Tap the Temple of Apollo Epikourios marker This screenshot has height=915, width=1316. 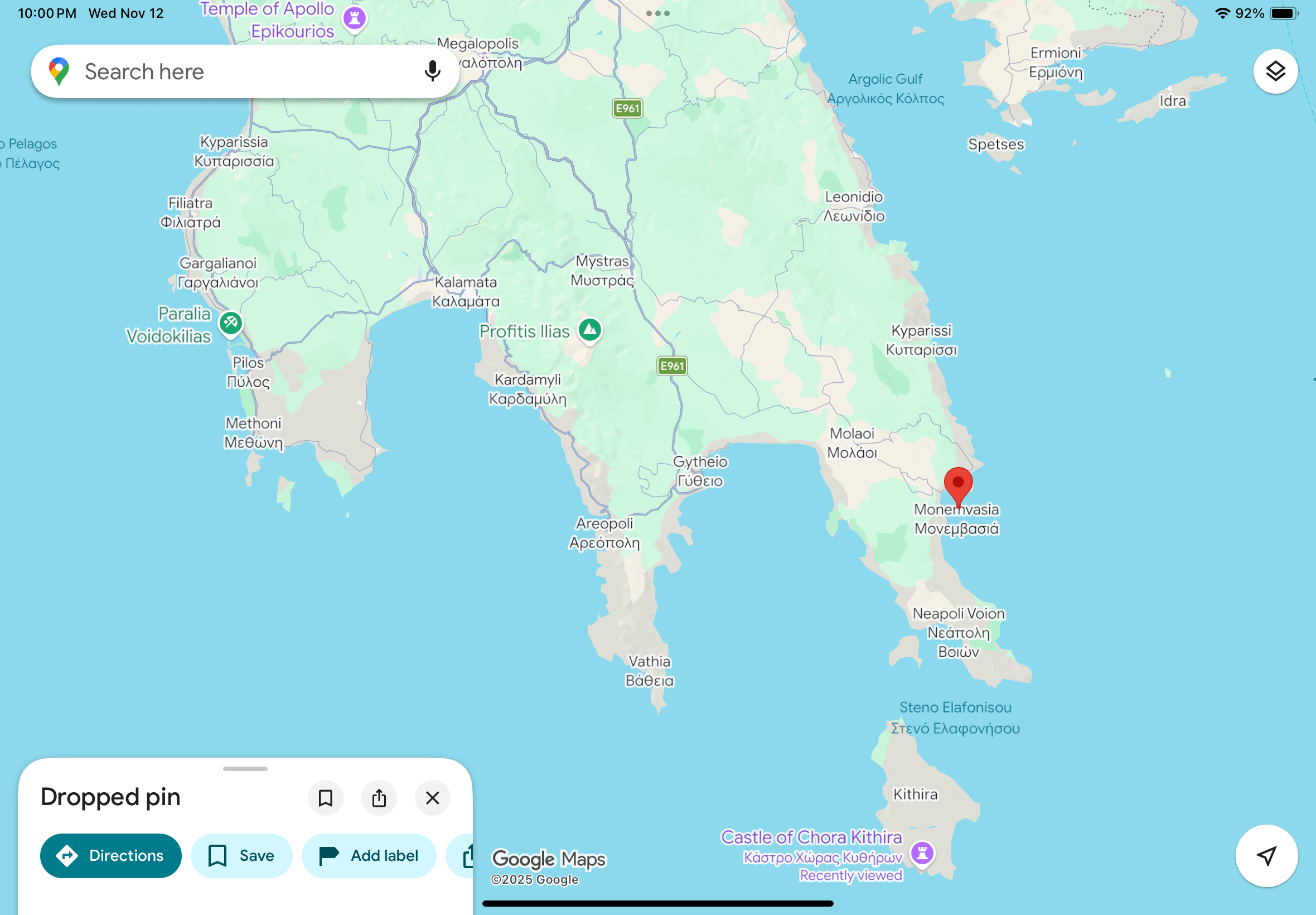355,18
